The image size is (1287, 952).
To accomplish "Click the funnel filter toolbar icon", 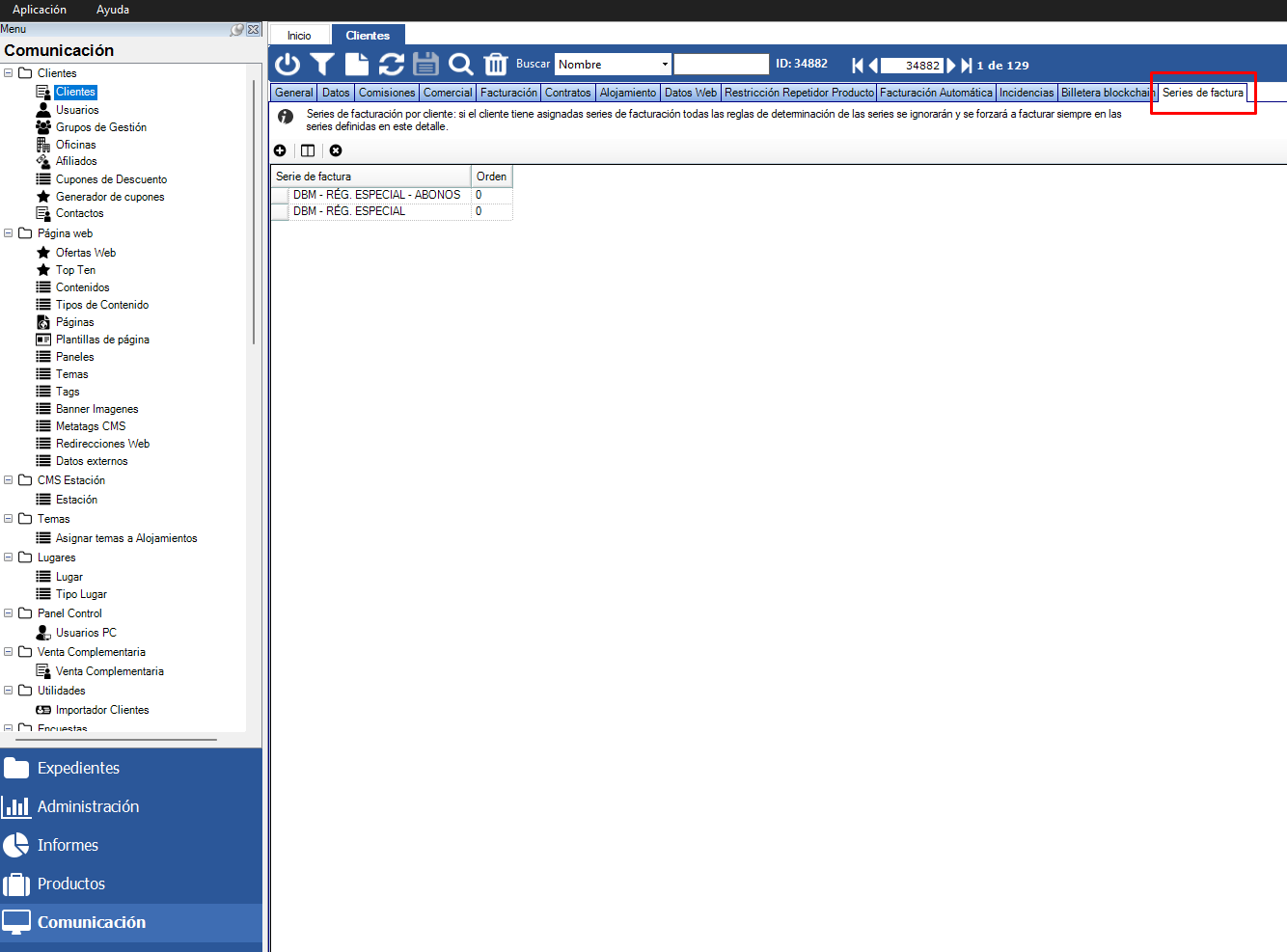I will pos(322,65).
